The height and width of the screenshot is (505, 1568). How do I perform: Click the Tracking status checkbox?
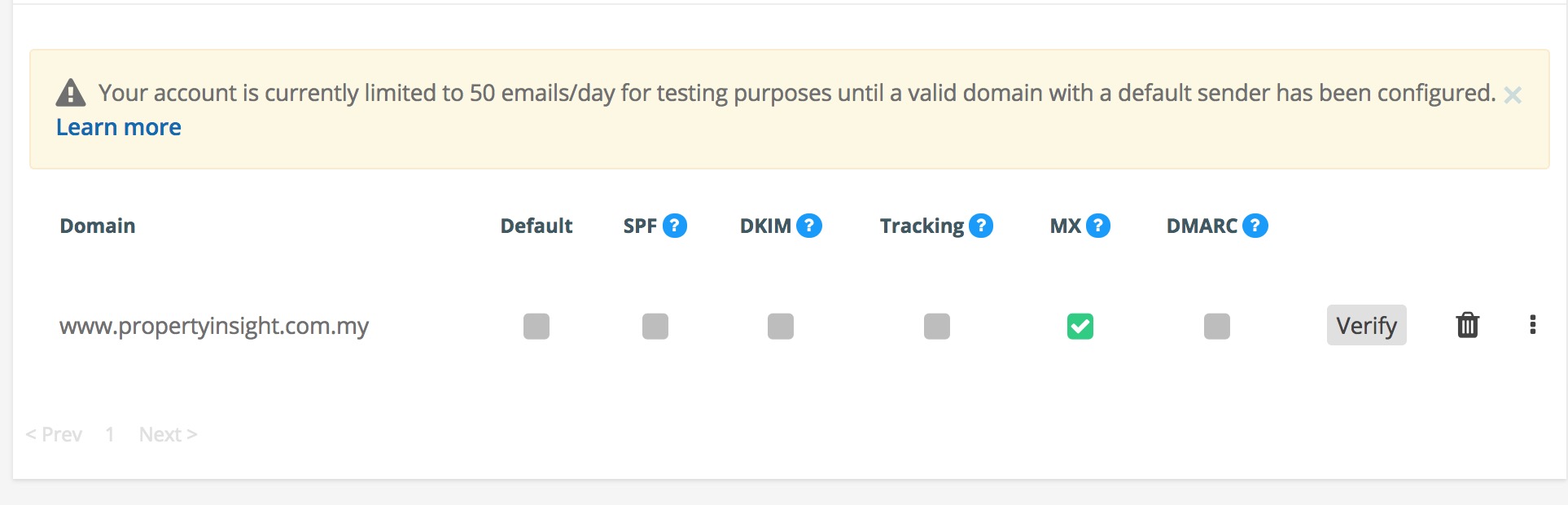[x=937, y=326]
